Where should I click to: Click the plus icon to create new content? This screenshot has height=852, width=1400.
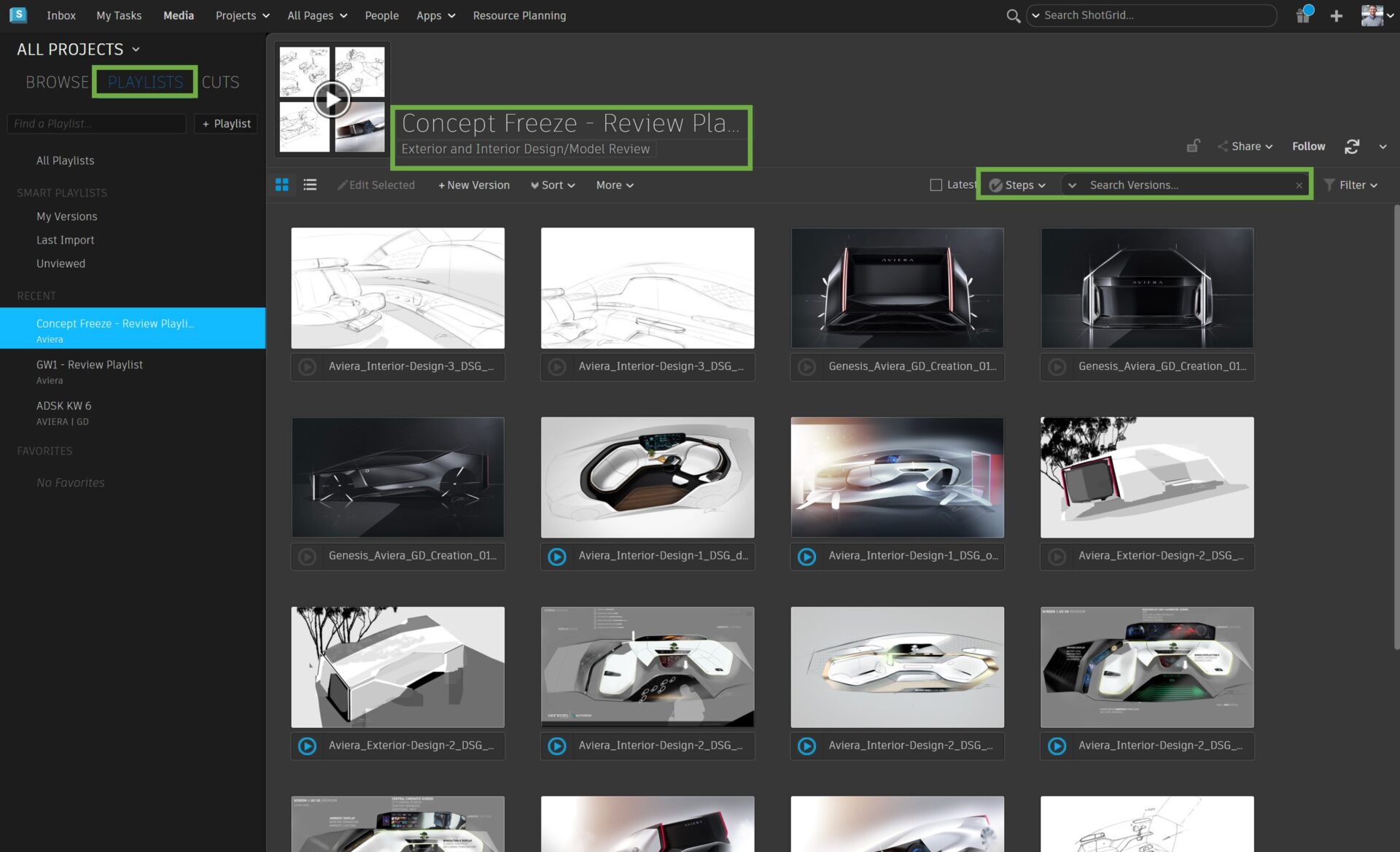click(1336, 15)
